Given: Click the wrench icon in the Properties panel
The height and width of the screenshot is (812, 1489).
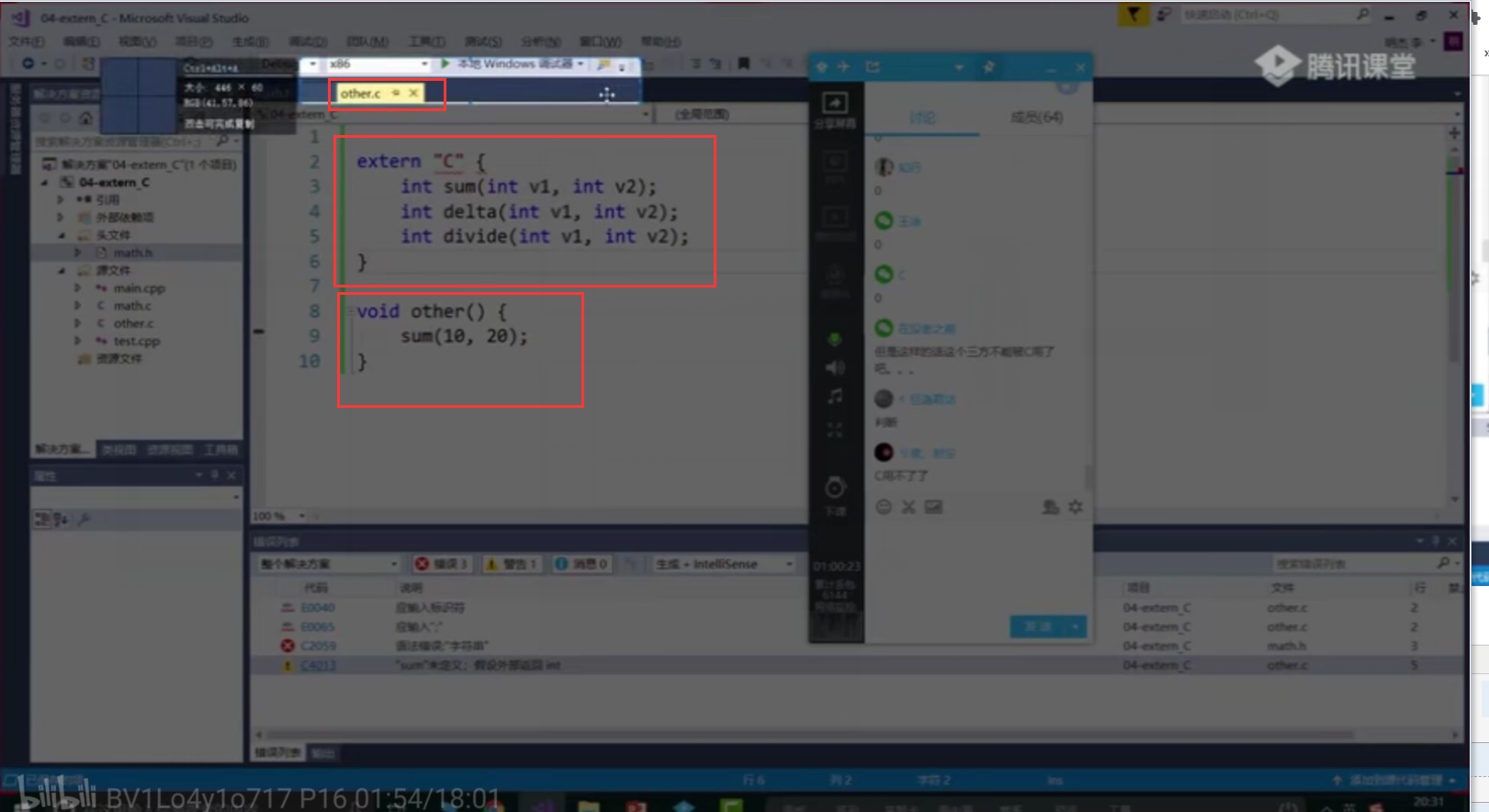Looking at the screenshot, I should tap(84, 520).
